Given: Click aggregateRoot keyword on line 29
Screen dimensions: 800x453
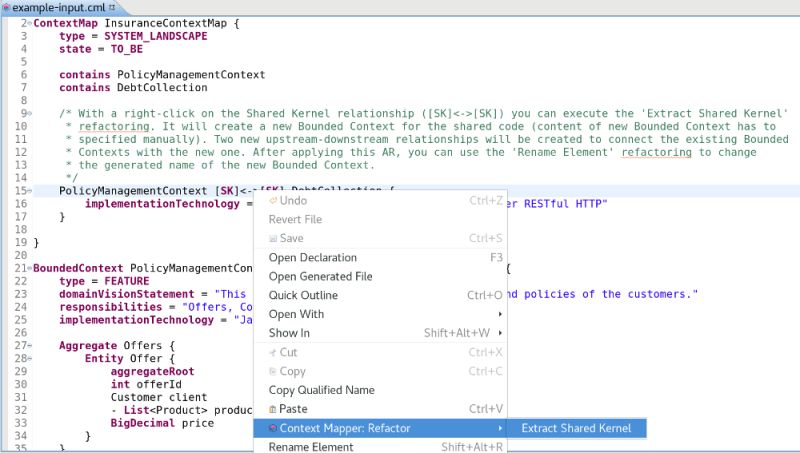Looking at the screenshot, I should pyautogui.click(x=152, y=371).
